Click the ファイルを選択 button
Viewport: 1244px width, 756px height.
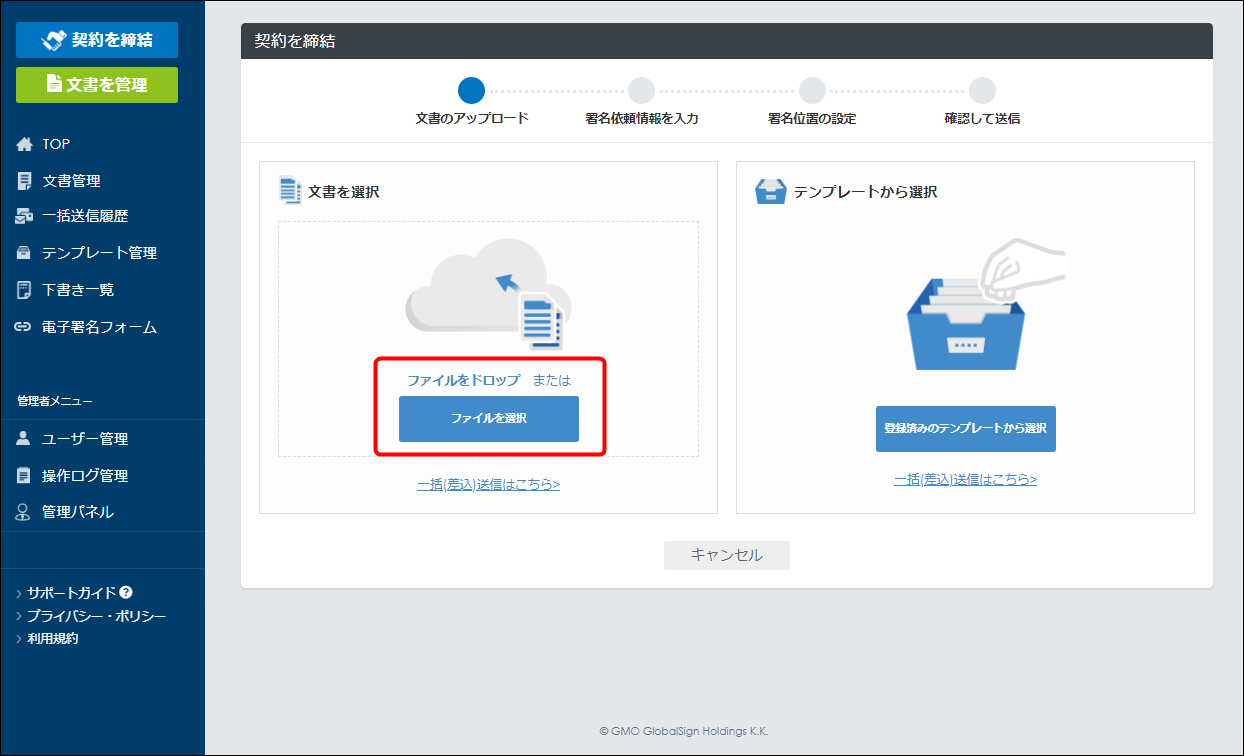(x=489, y=419)
